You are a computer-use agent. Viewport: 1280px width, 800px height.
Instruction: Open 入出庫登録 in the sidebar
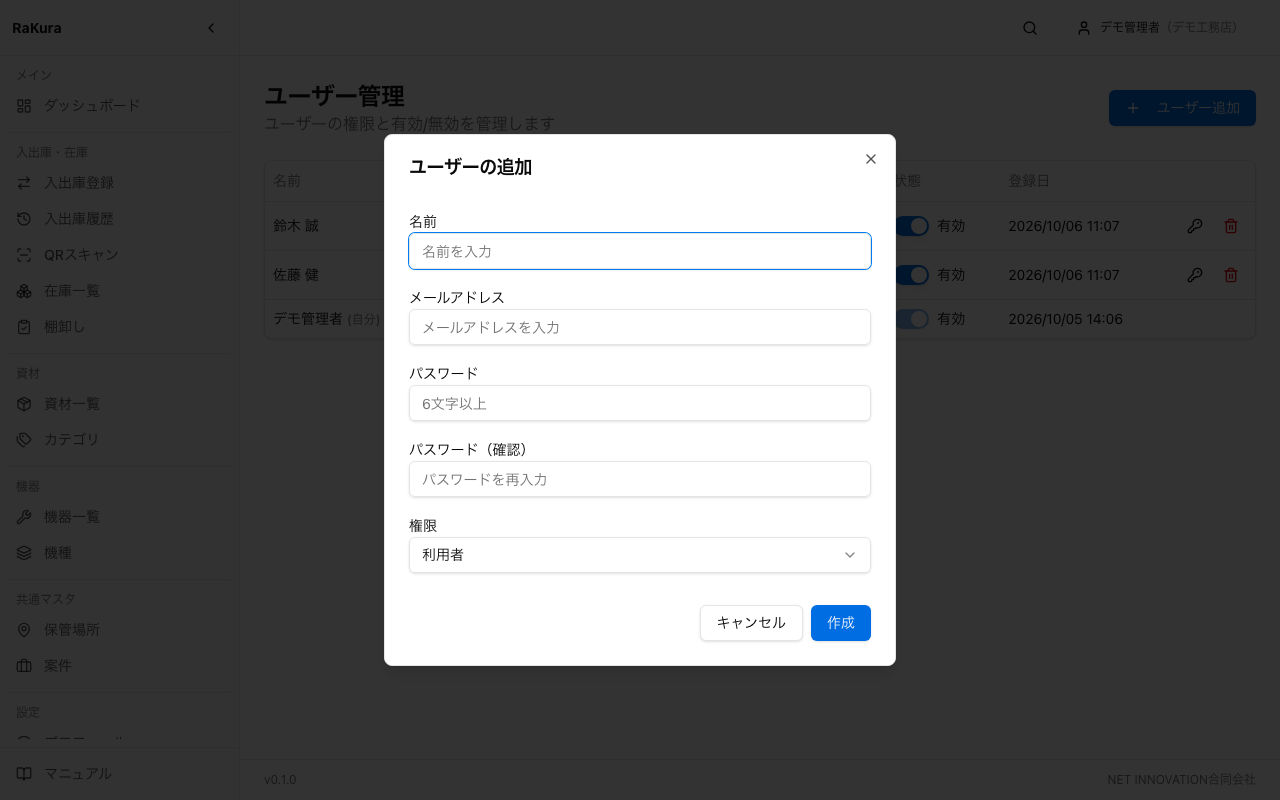click(120, 183)
